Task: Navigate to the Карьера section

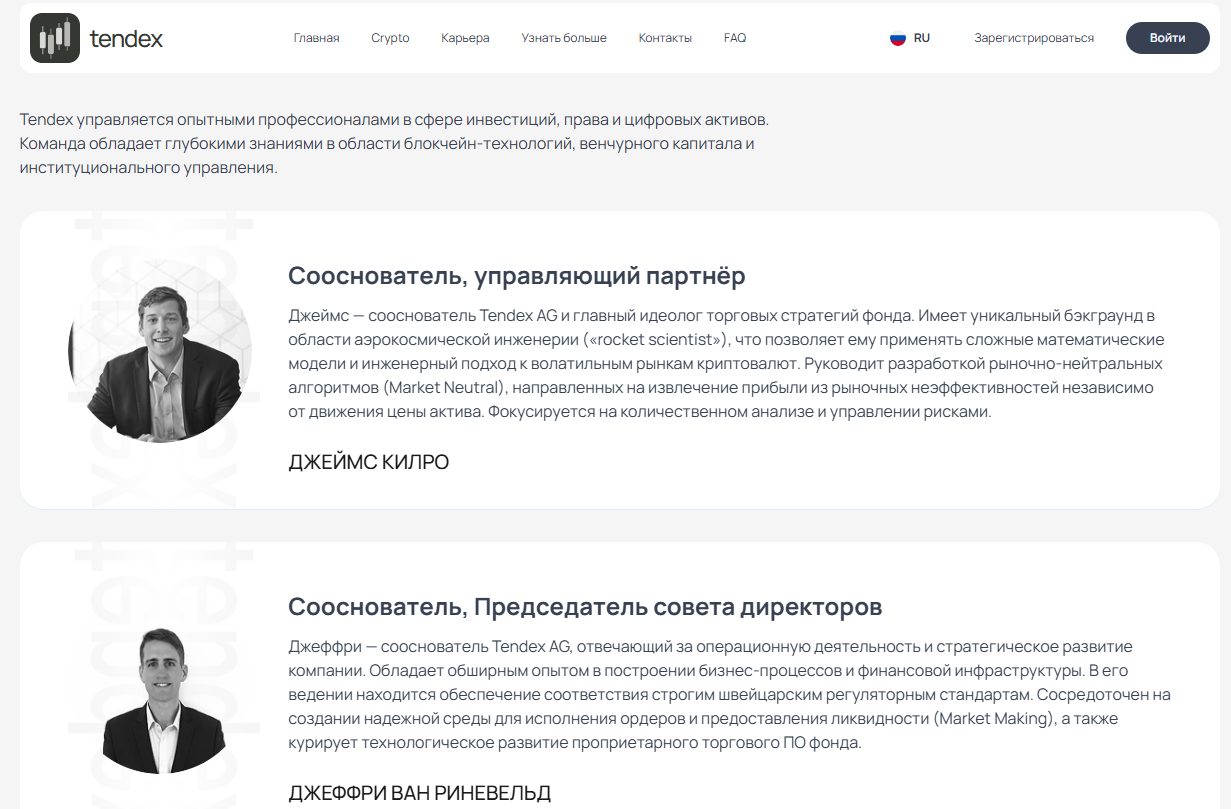Action: (465, 38)
